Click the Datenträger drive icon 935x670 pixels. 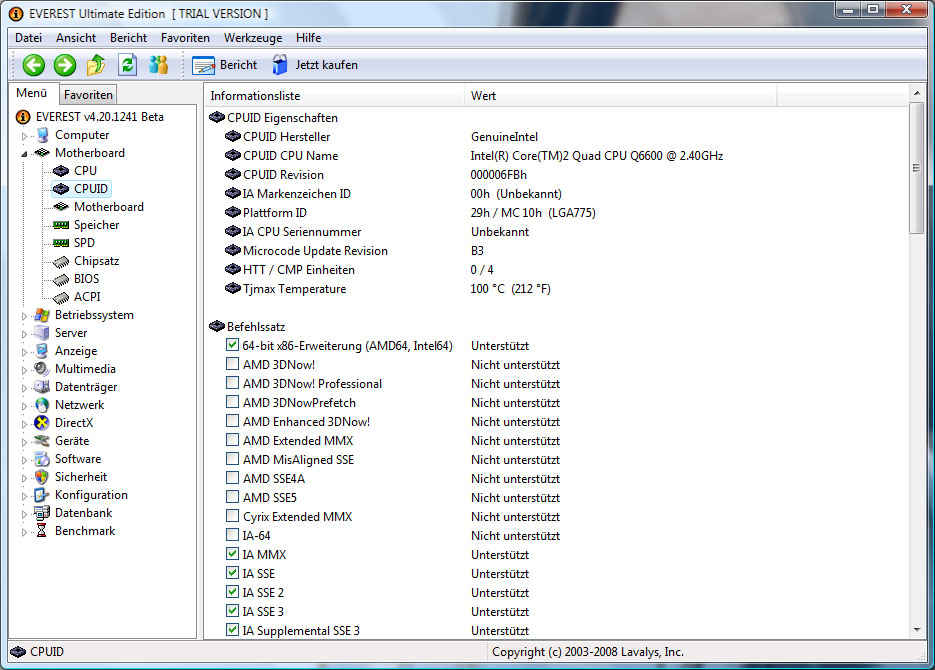coord(42,387)
